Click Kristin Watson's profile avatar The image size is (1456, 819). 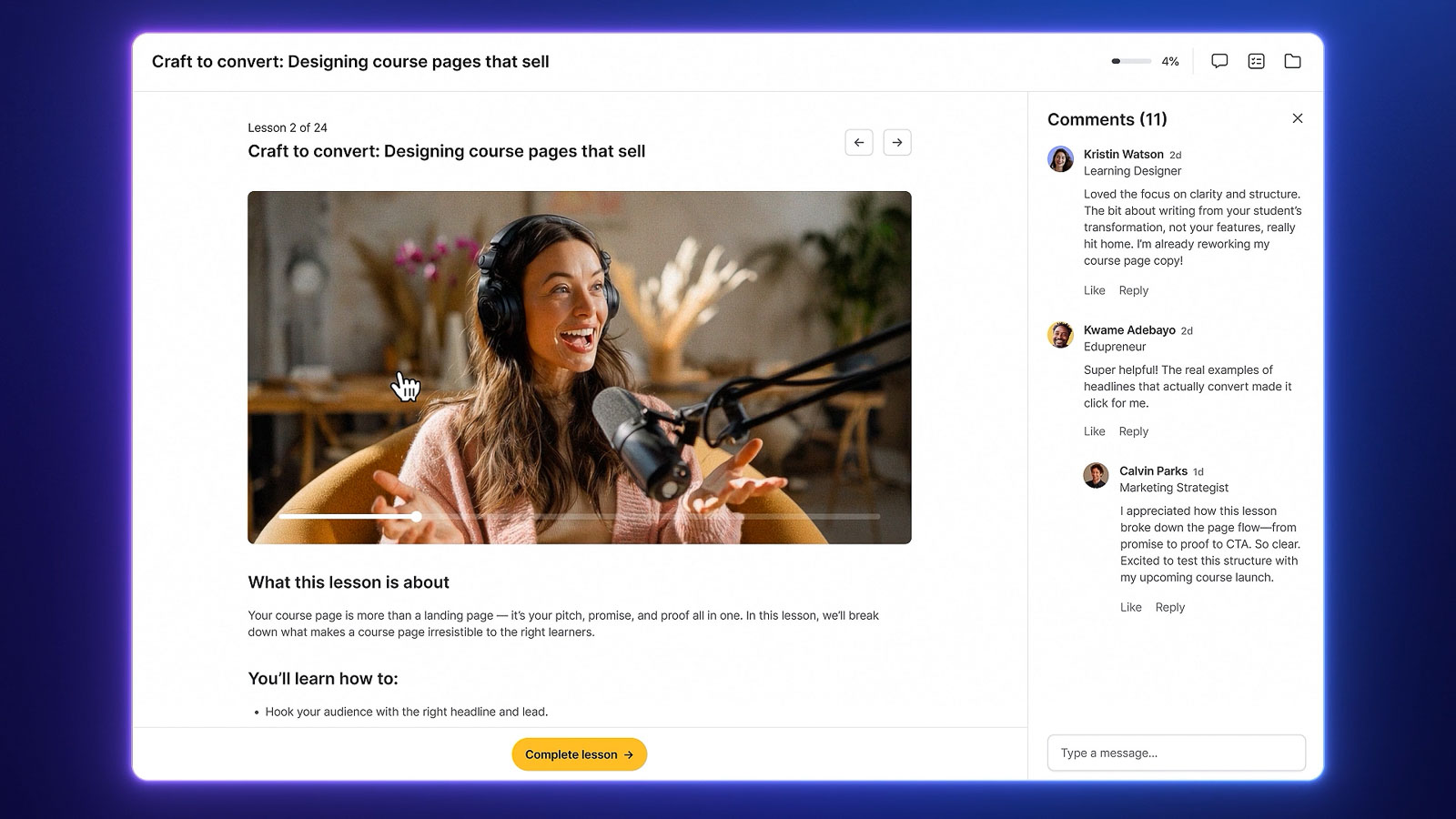[1060, 159]
